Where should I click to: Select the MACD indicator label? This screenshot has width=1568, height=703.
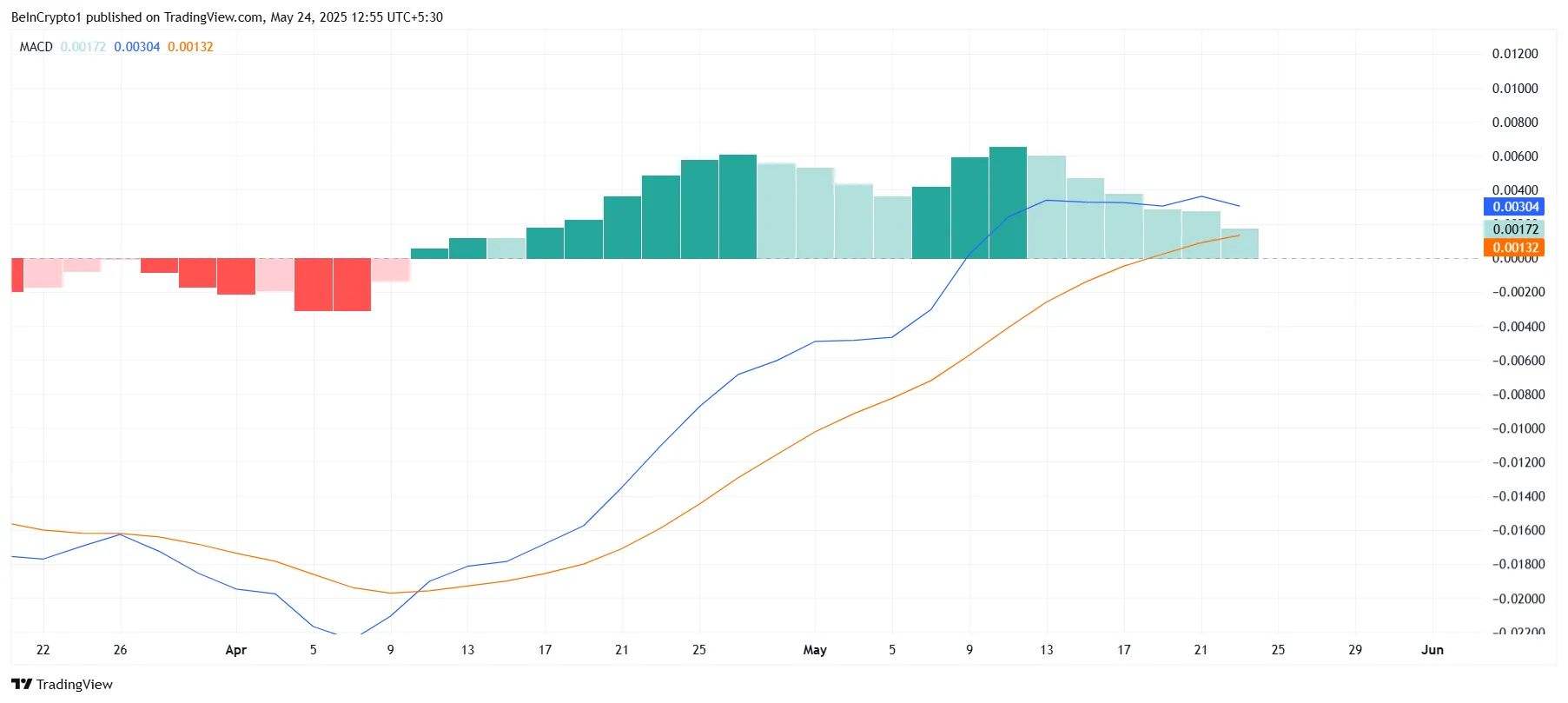pyautogui.click(x=36, y=47)
